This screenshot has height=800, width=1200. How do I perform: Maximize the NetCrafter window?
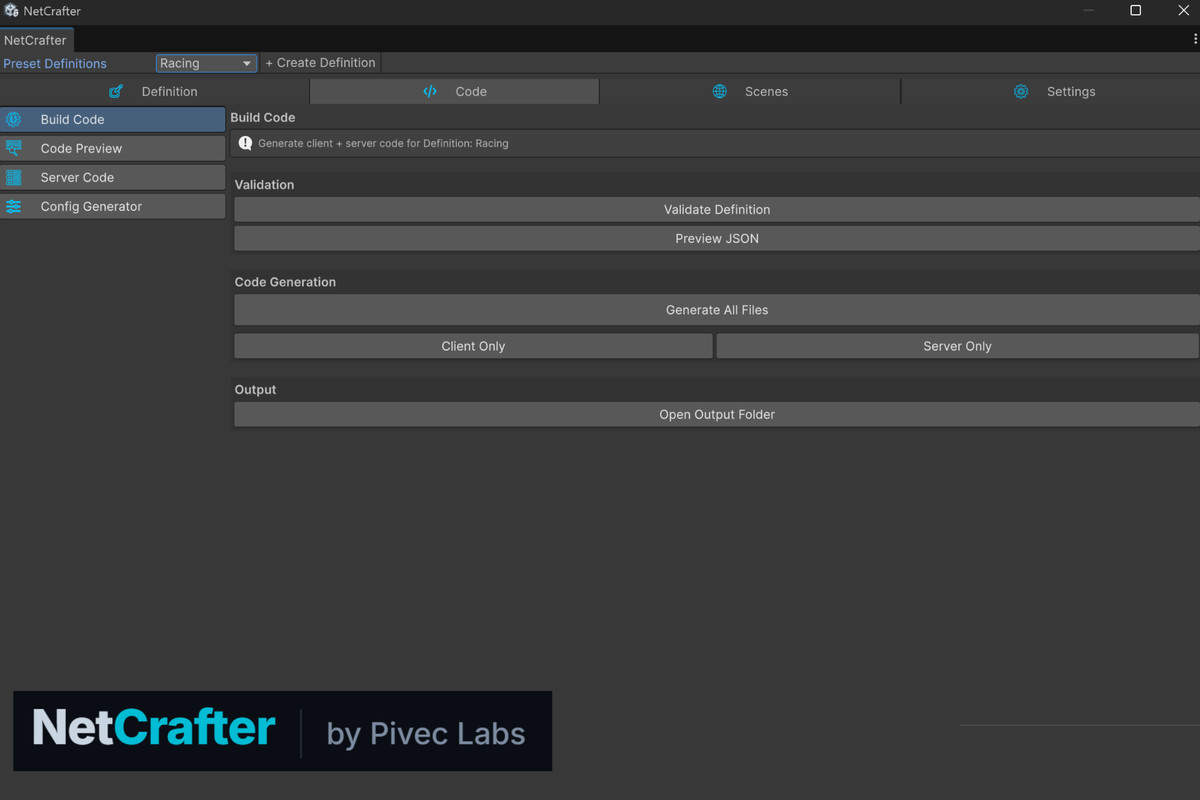click(x=1135, y=10)
